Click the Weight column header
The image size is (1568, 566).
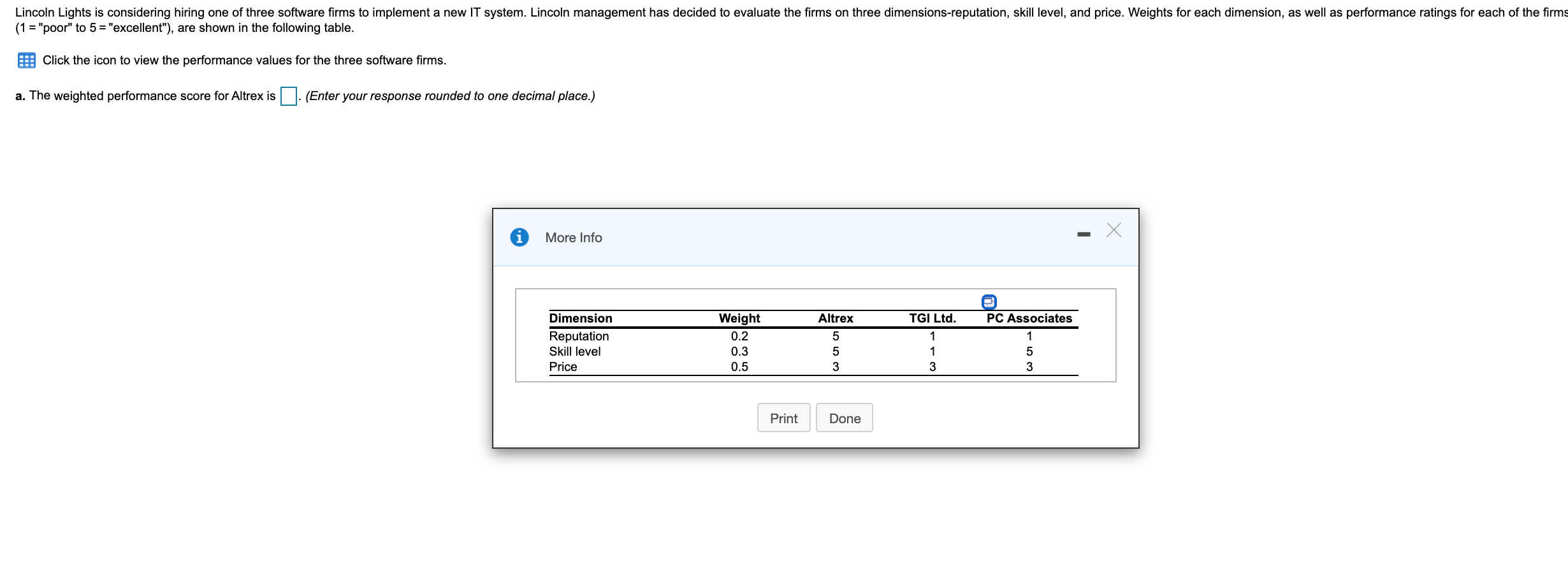click(x=739, y=318)
